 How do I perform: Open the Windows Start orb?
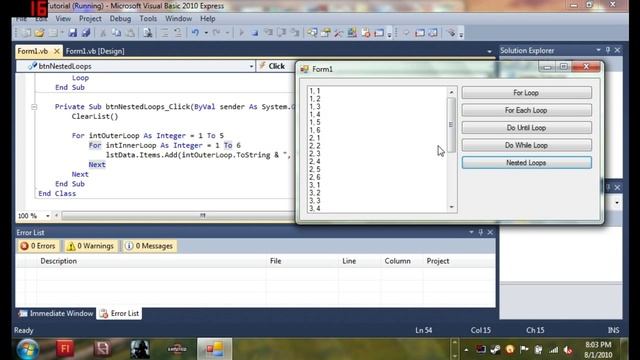(x=28, y=349)
